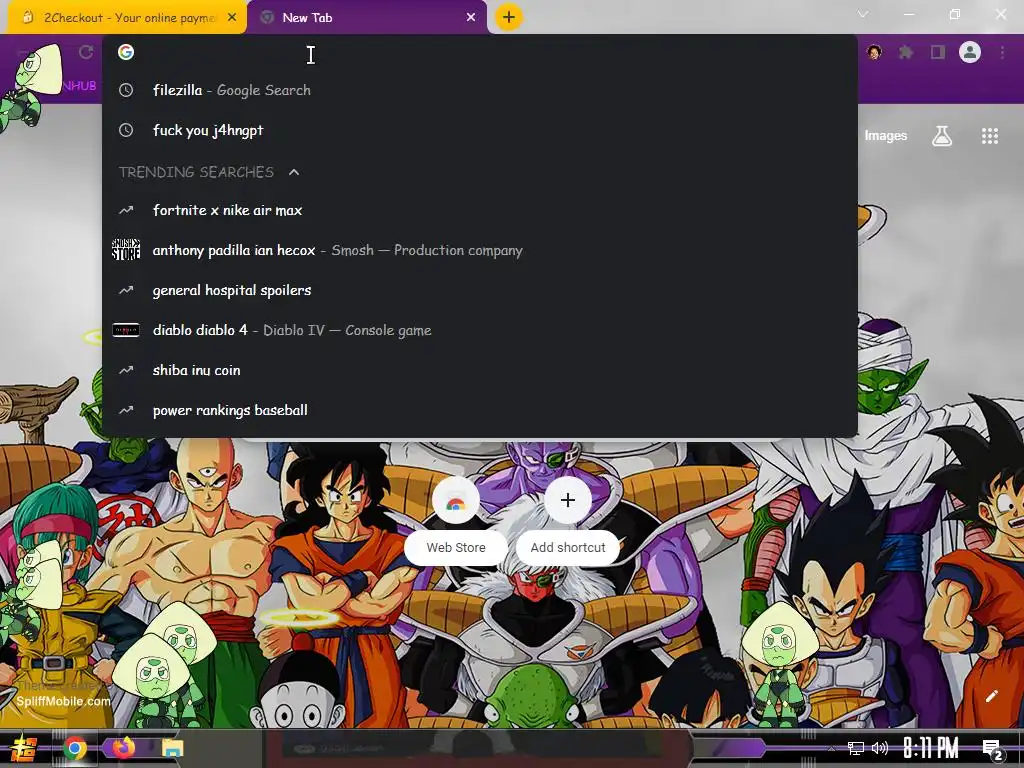
Task: Select the fortnite x nike air max suggestion
Action: click(479, 210)
